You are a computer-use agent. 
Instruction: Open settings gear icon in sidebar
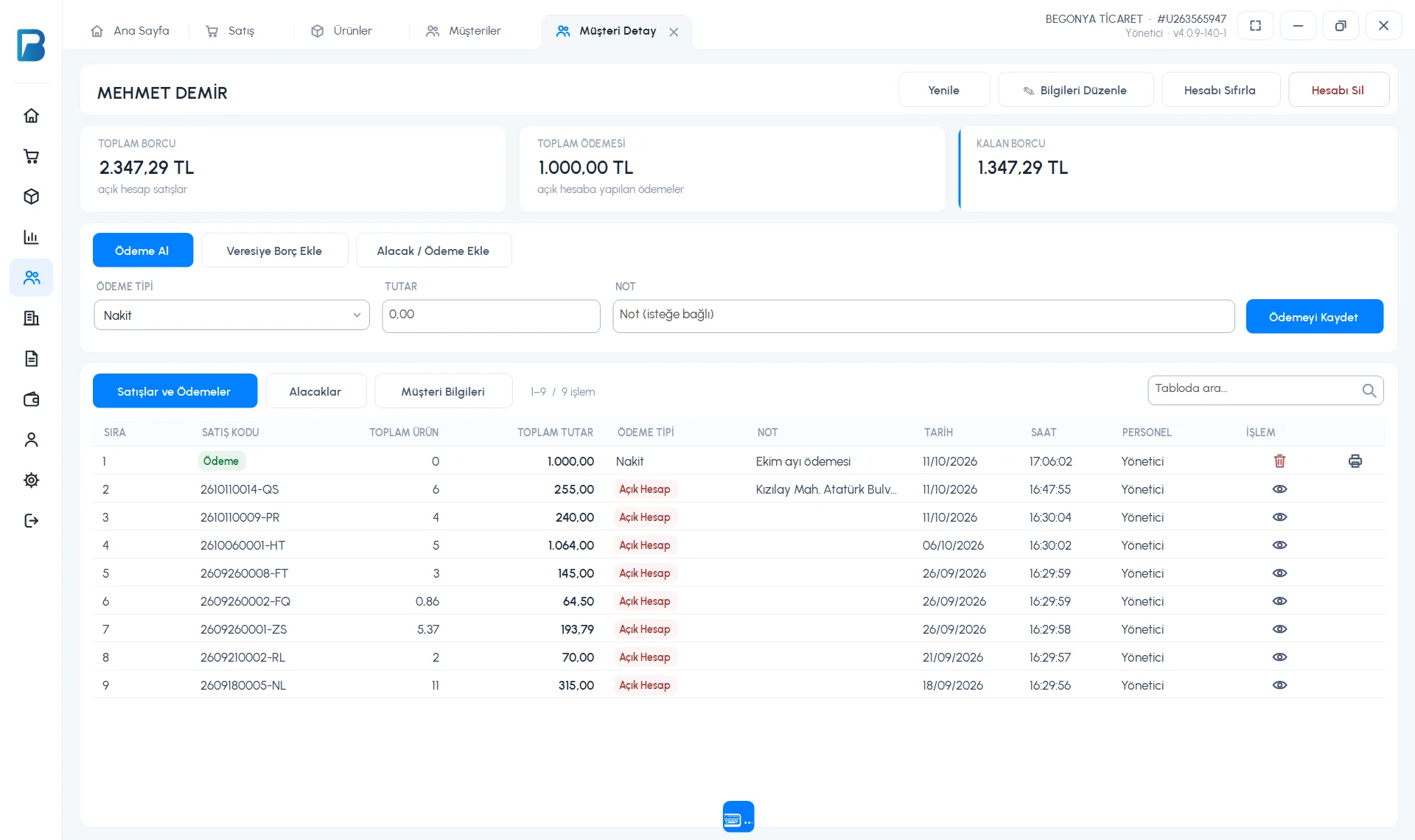pos(31,480)
